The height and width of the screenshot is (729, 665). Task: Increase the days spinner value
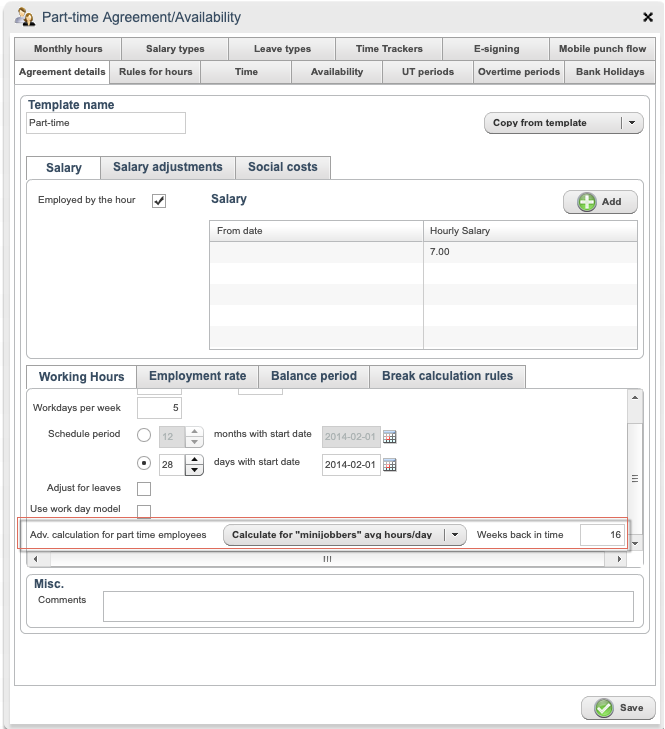194,459
